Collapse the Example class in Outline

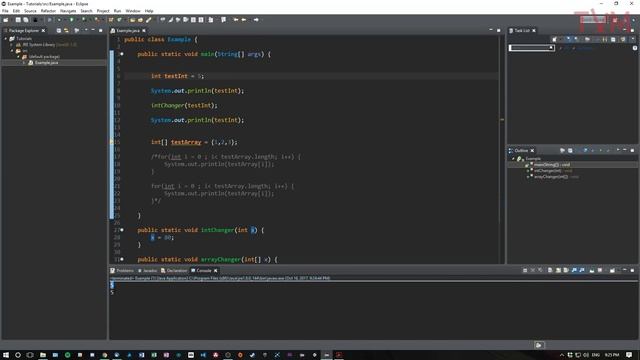pyautogui.click(x=513, y=159)
